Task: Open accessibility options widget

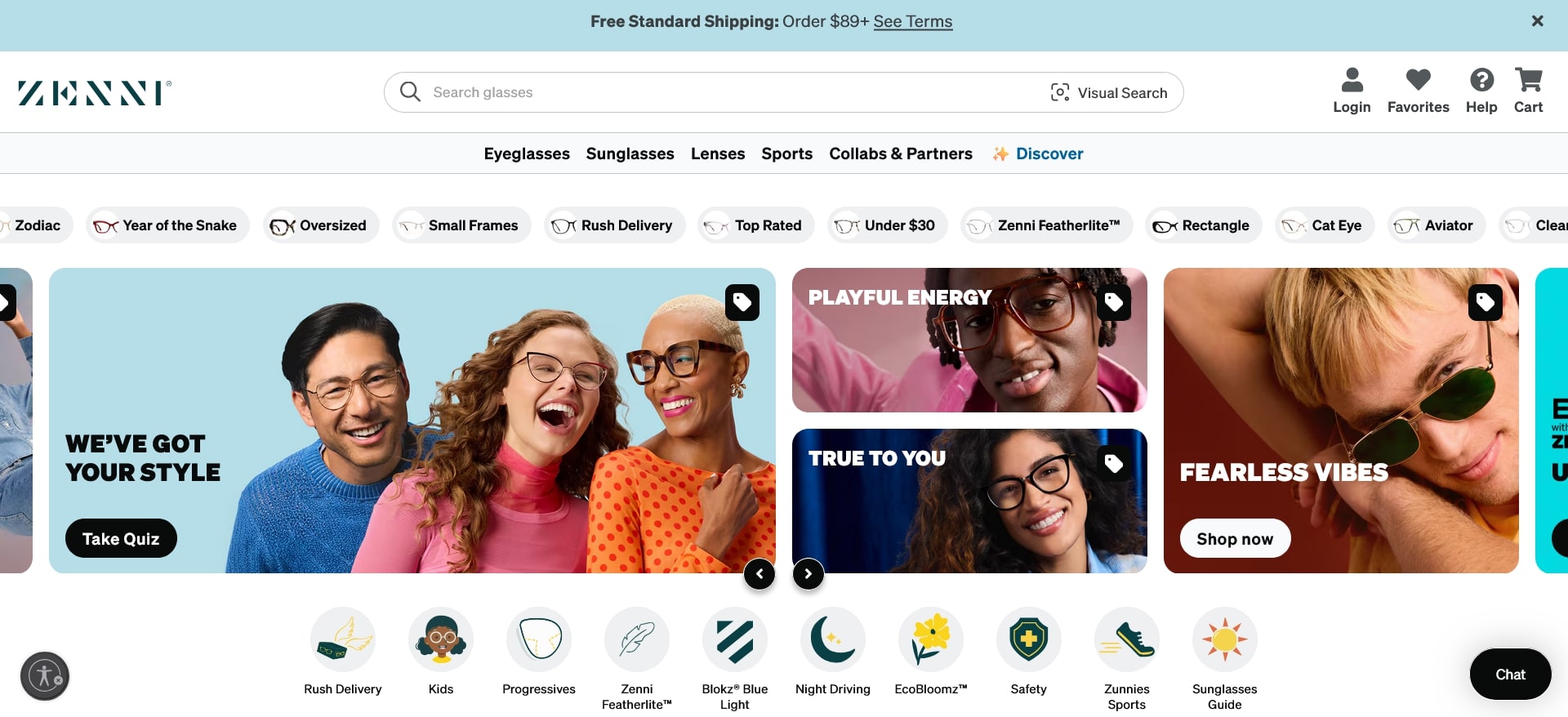Action: [45, 676]
